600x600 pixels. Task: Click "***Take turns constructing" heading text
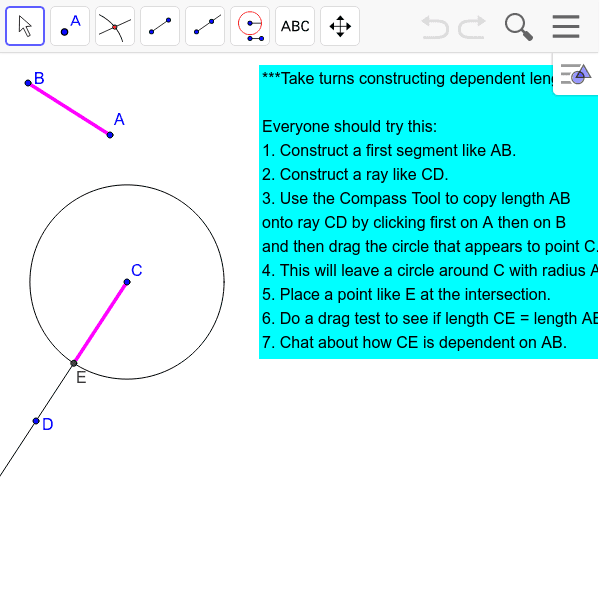[408, 78]
